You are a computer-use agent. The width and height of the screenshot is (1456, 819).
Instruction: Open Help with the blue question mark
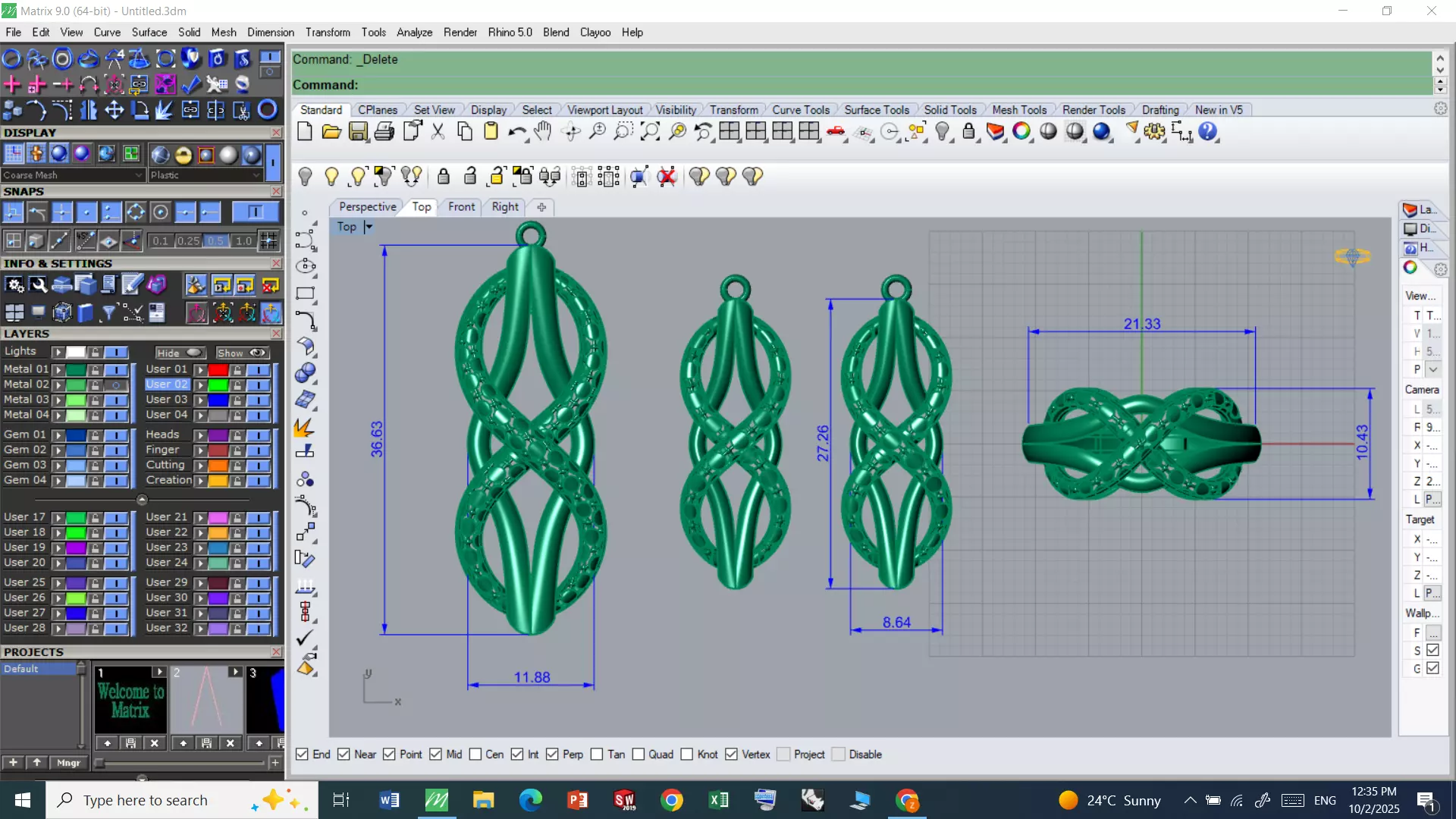(x=1207, y=132)
